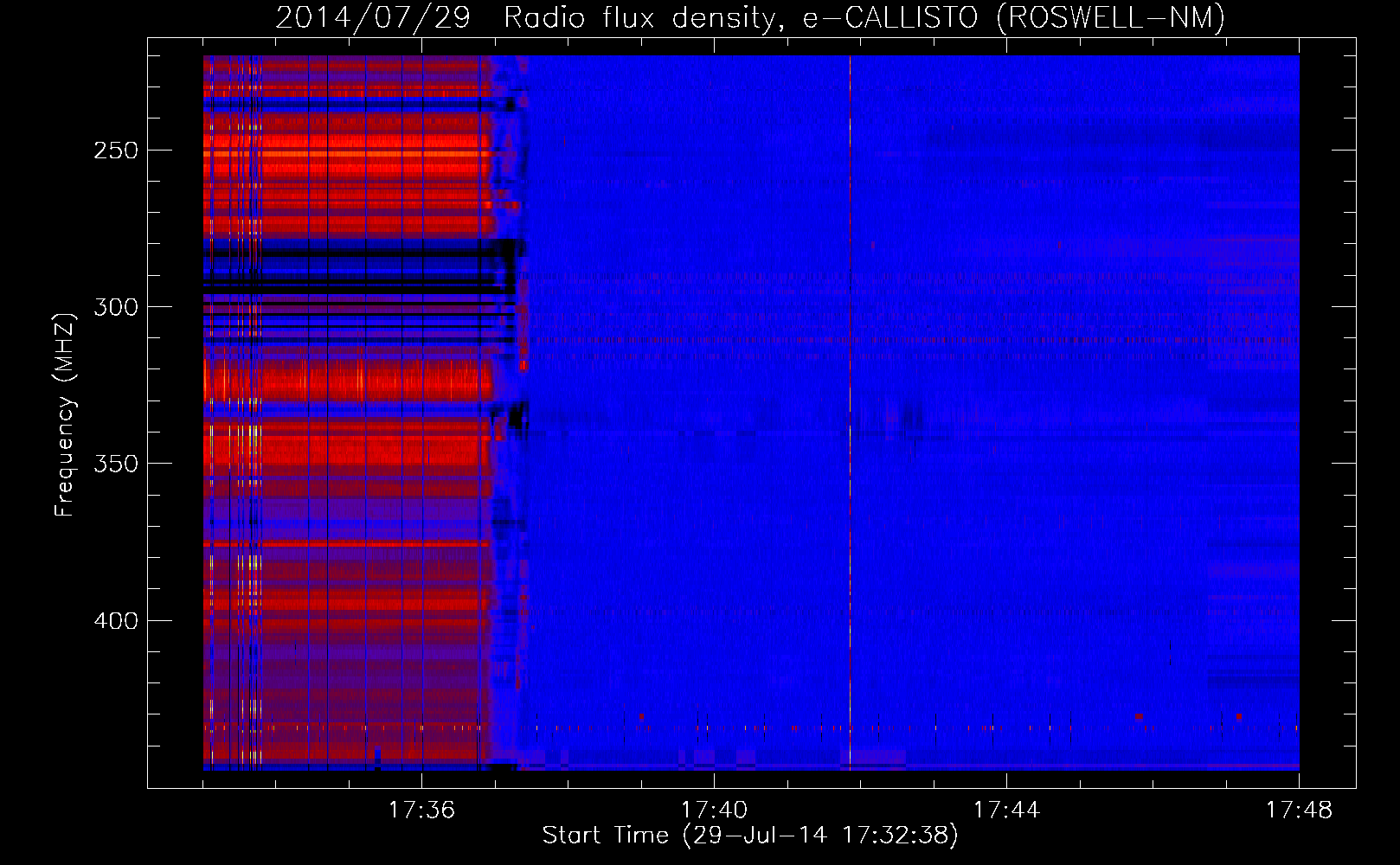The image size is (1400, 865).
Task: Click the 300 frequency tick label
Action: click(x=115, y=307)
